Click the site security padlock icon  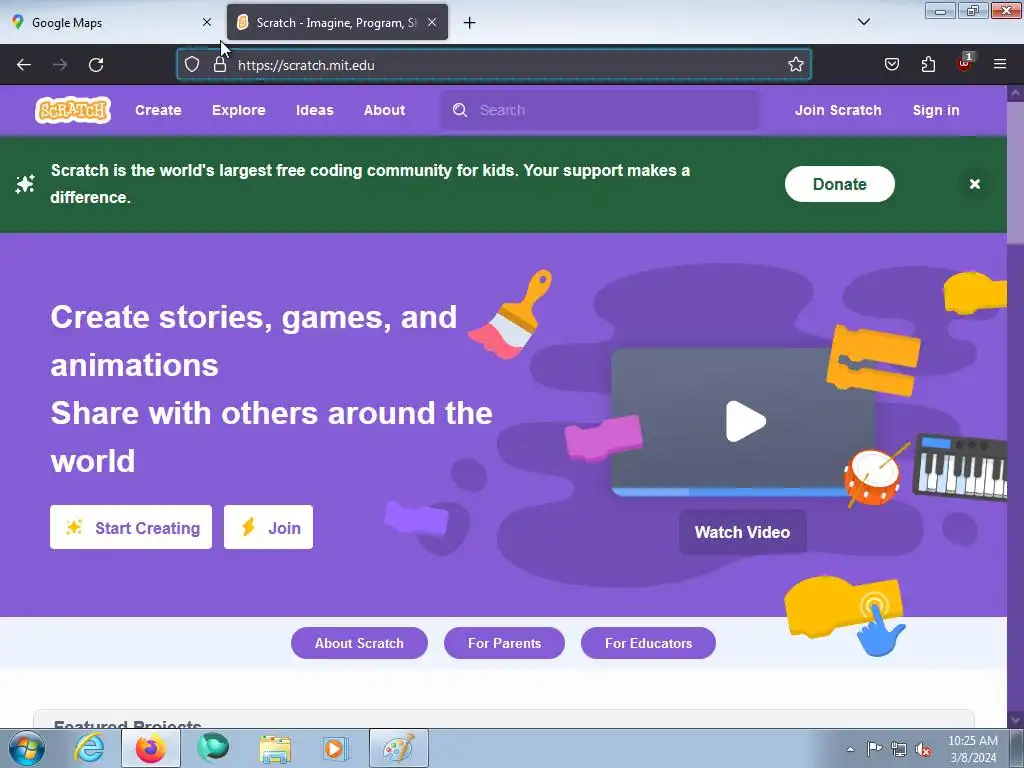coord(220,65)
